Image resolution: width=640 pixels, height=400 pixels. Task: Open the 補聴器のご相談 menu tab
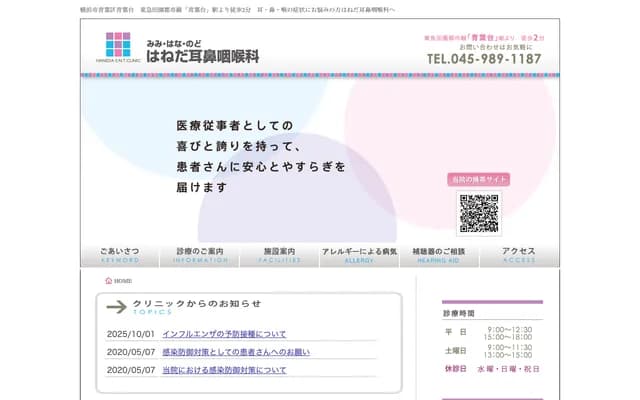point(439,256)
